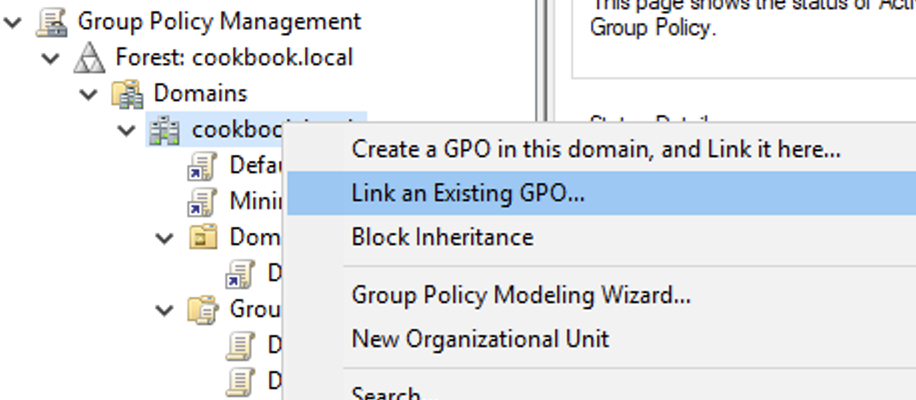Click the linked GPO icon beside Defau
The width and height of the screenshot is (916, 400).
click(202, 166)
